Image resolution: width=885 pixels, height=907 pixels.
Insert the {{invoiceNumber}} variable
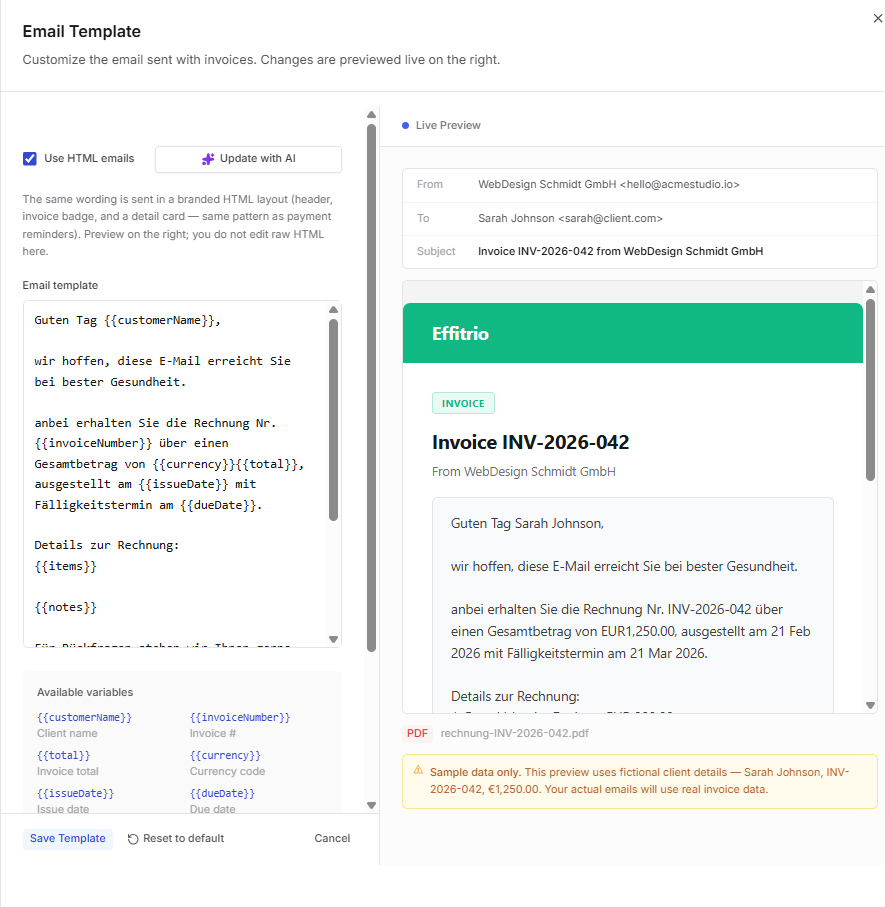(x=240, y=717)
